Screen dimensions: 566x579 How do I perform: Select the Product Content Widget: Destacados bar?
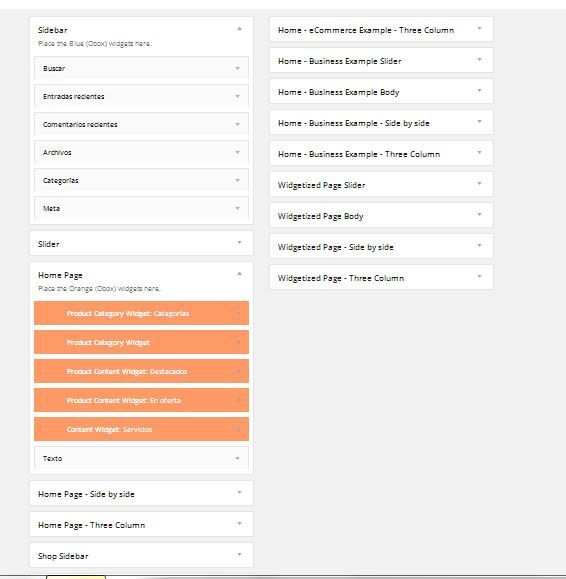point(141,371)
